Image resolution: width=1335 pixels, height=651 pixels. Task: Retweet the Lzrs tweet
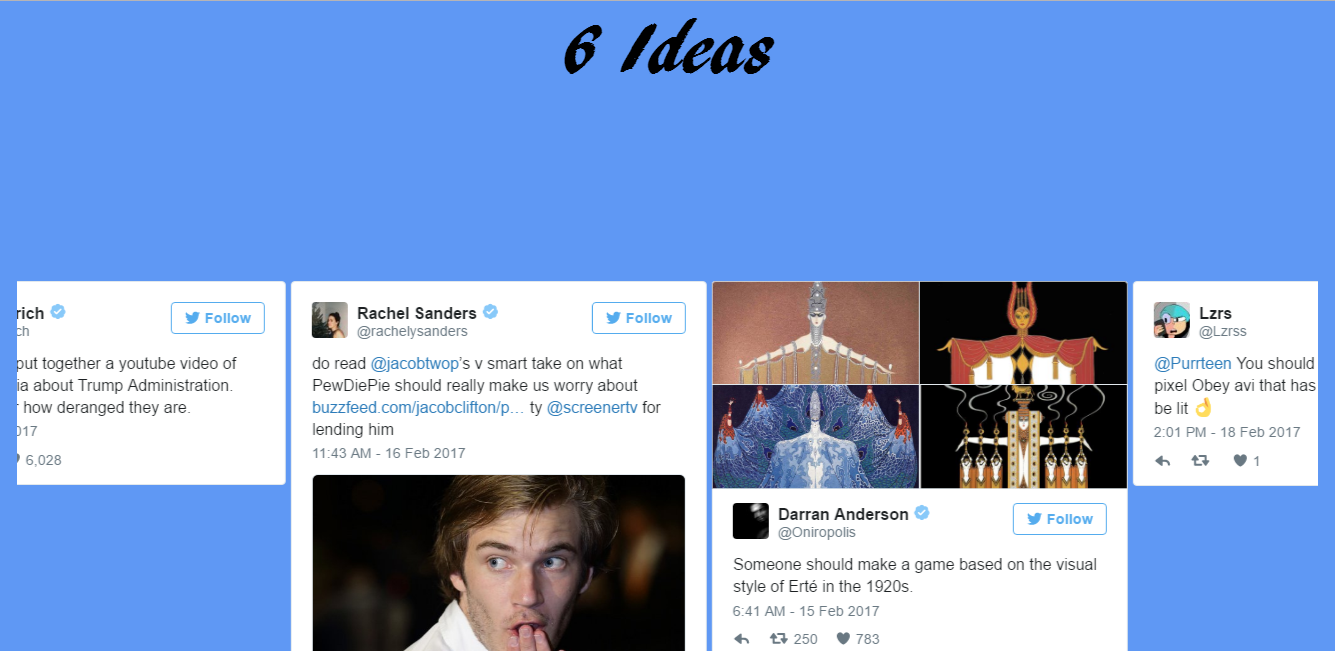[x=1200, y=461]
